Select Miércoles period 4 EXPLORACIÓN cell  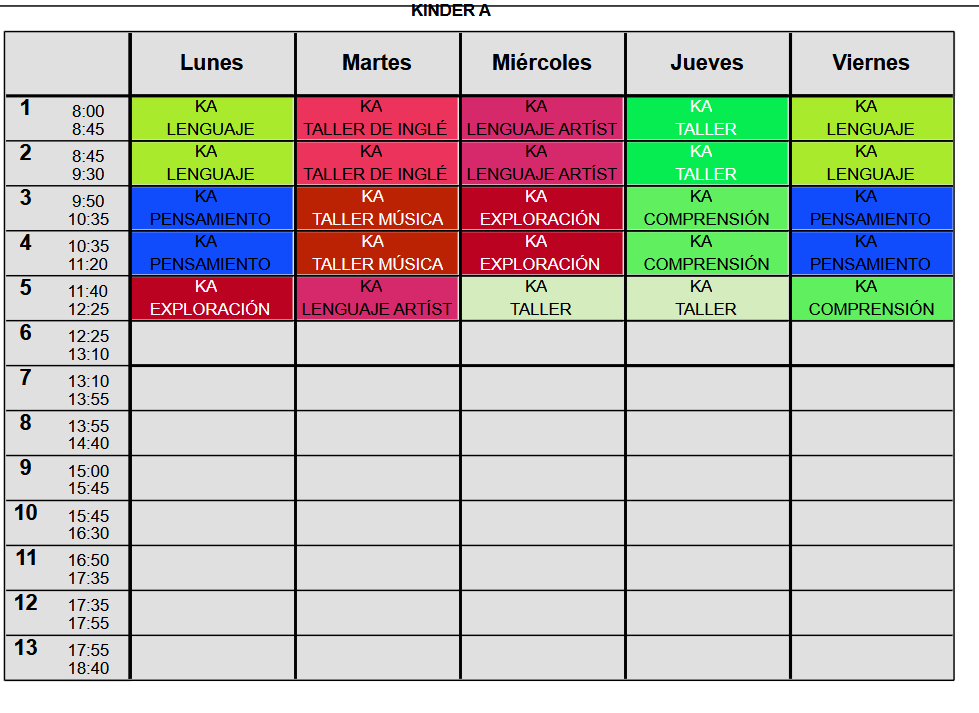point(542,253)
